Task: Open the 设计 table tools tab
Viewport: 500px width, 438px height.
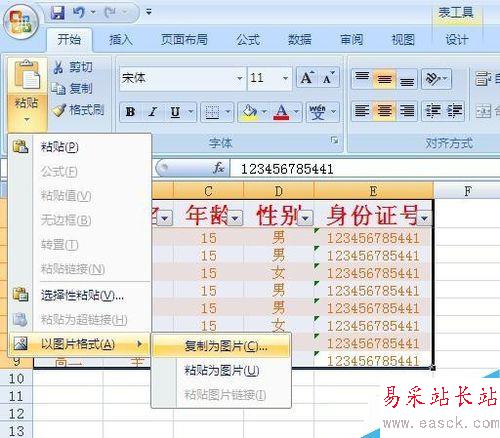Action: tap(457, 40)
